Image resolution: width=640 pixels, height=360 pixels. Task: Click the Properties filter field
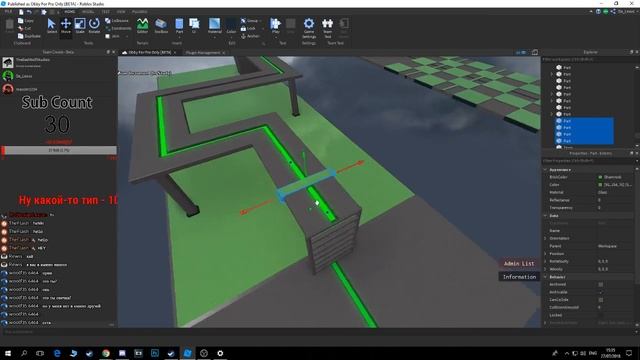588,161
